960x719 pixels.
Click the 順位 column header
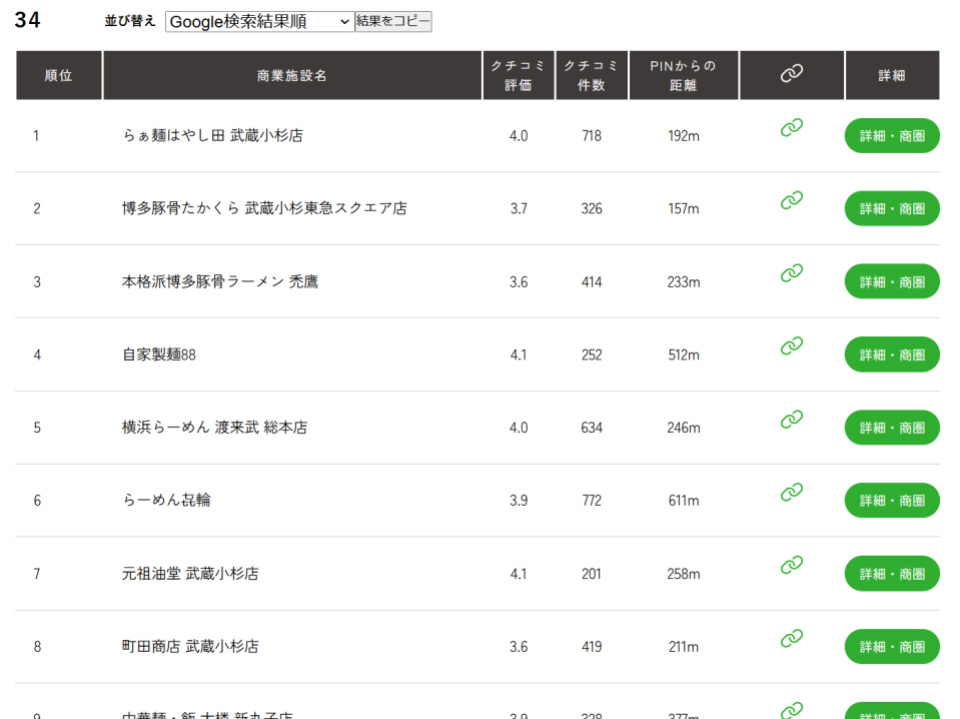[59, 75]
